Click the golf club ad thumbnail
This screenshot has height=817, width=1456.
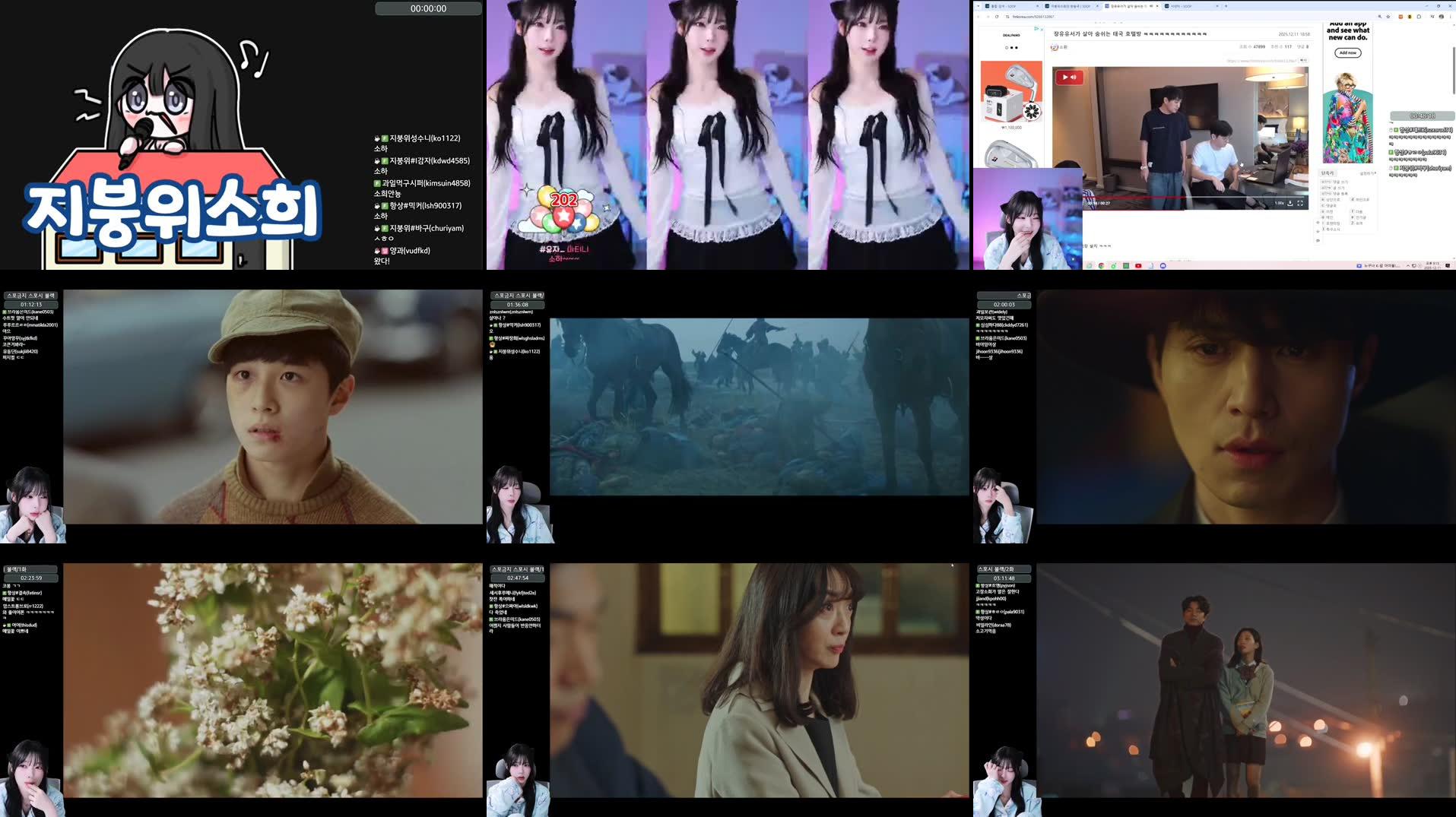tap(1011, 93)
